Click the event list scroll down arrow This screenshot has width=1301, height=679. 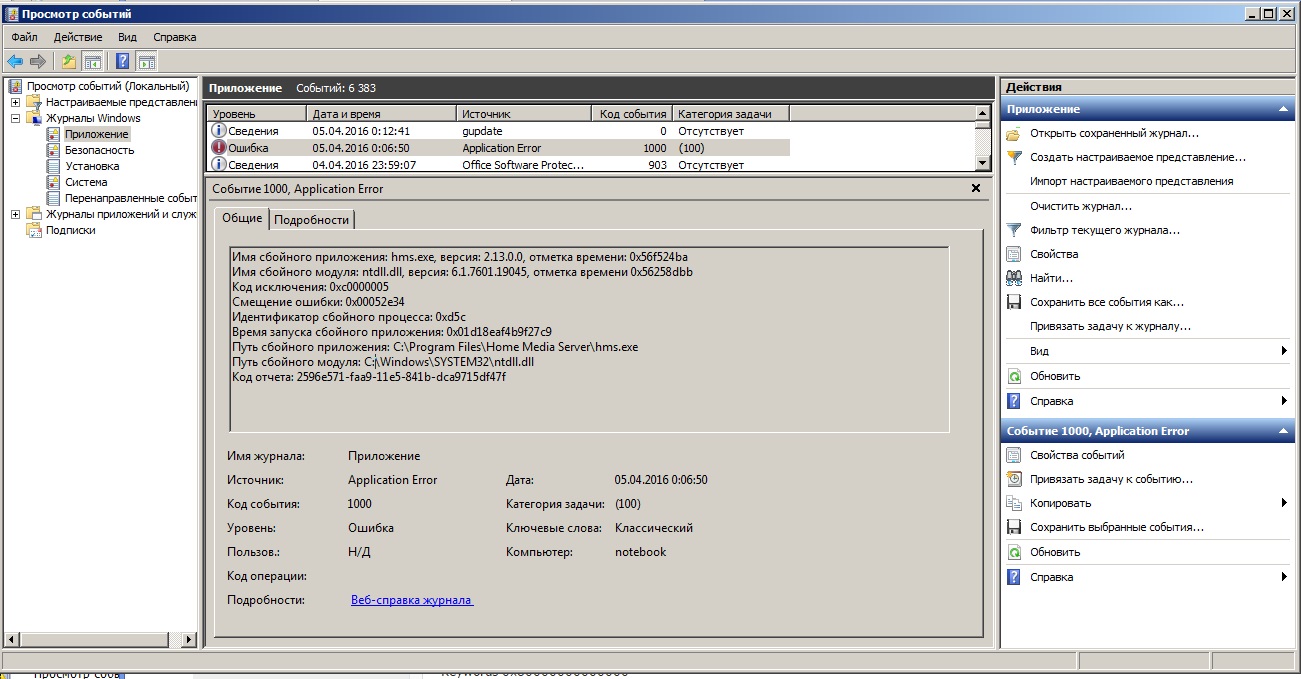(x=981, y=164)
